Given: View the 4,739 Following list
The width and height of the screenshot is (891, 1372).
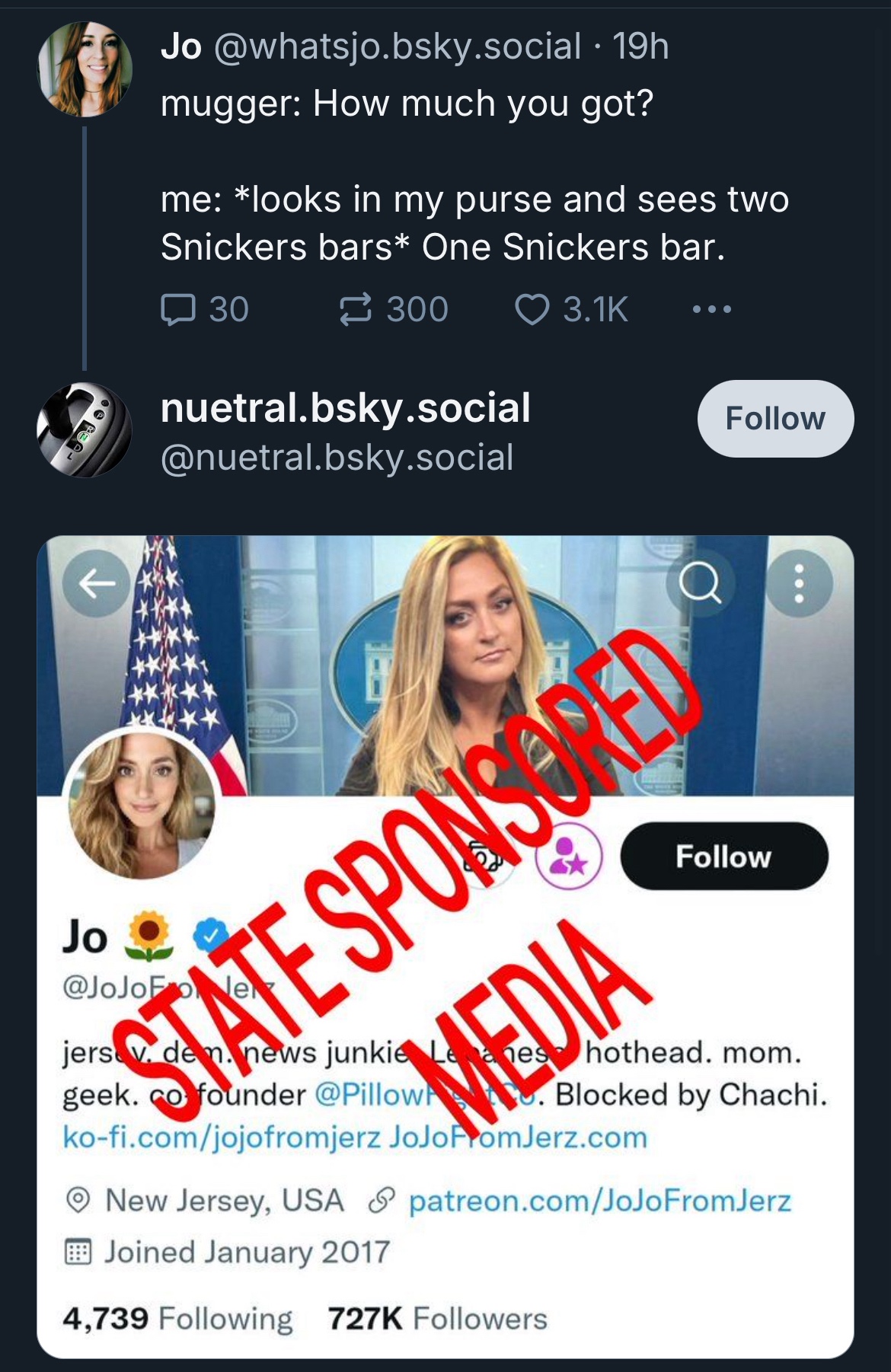Looking at the screenshot, I should [x=177, y=1318].
